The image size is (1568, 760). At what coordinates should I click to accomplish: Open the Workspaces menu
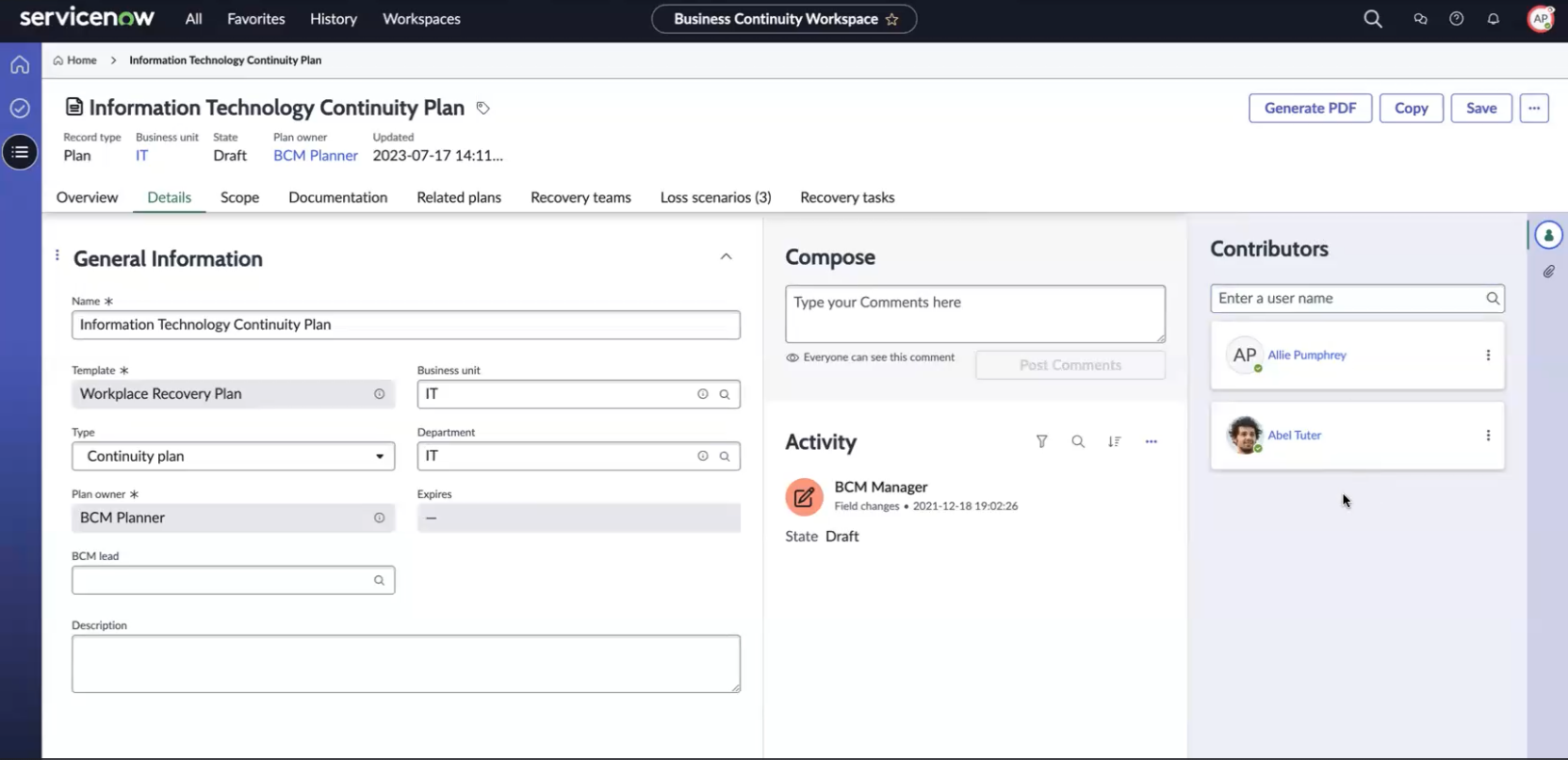point(421,19)
